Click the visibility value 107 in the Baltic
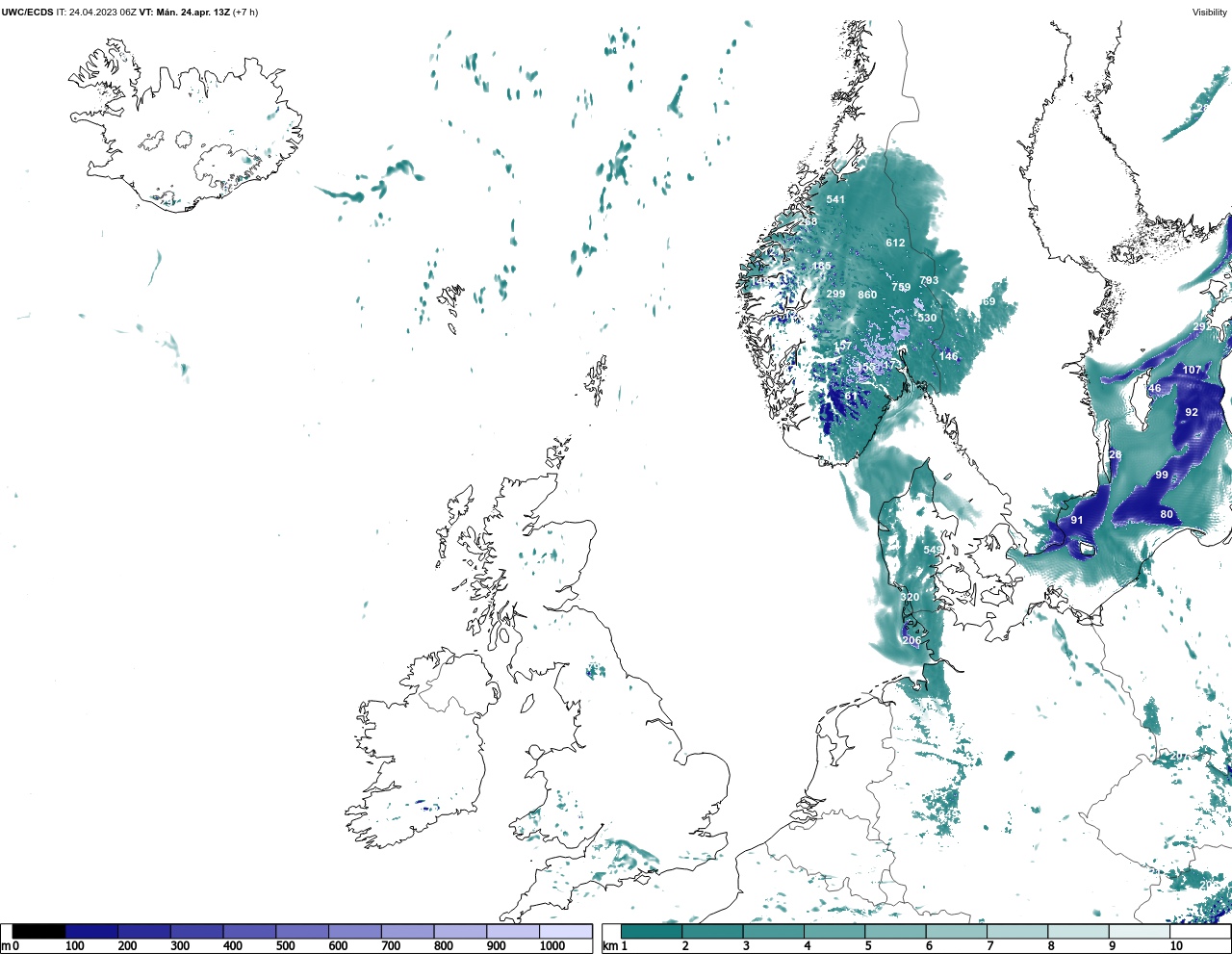 (x=1193, y=371)
